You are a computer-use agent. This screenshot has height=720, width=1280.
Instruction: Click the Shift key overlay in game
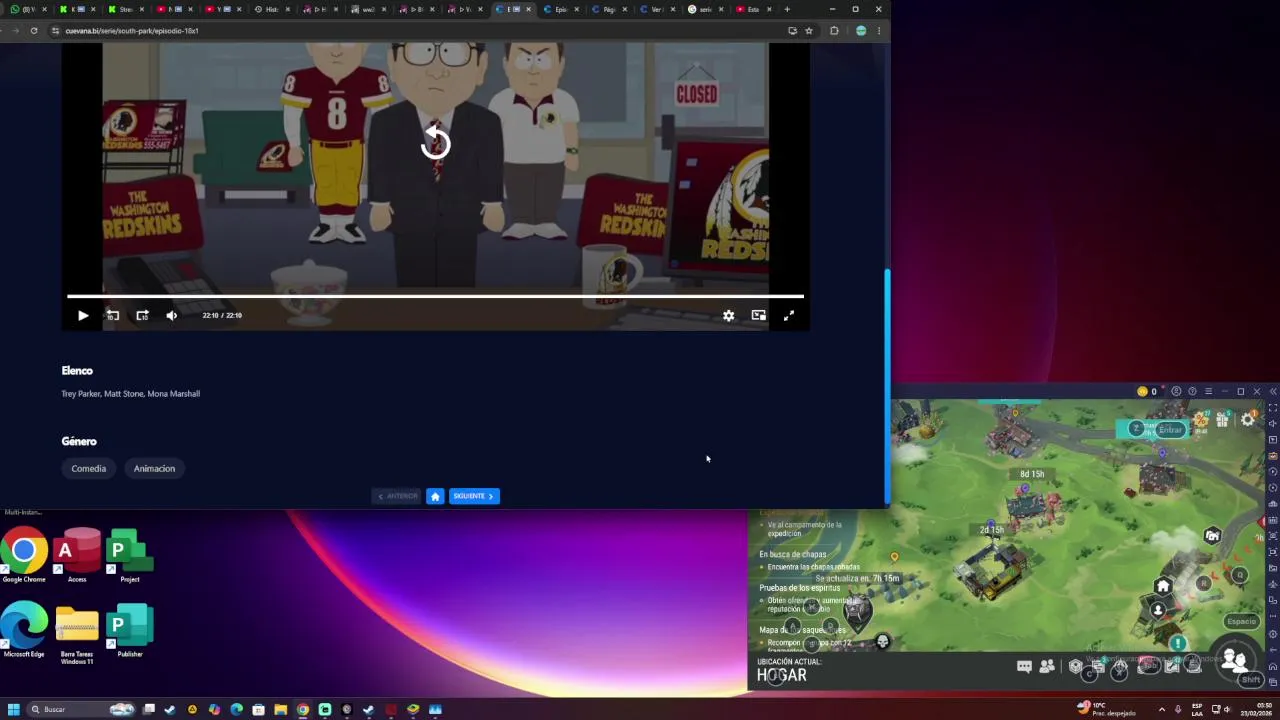(1251, 680)
